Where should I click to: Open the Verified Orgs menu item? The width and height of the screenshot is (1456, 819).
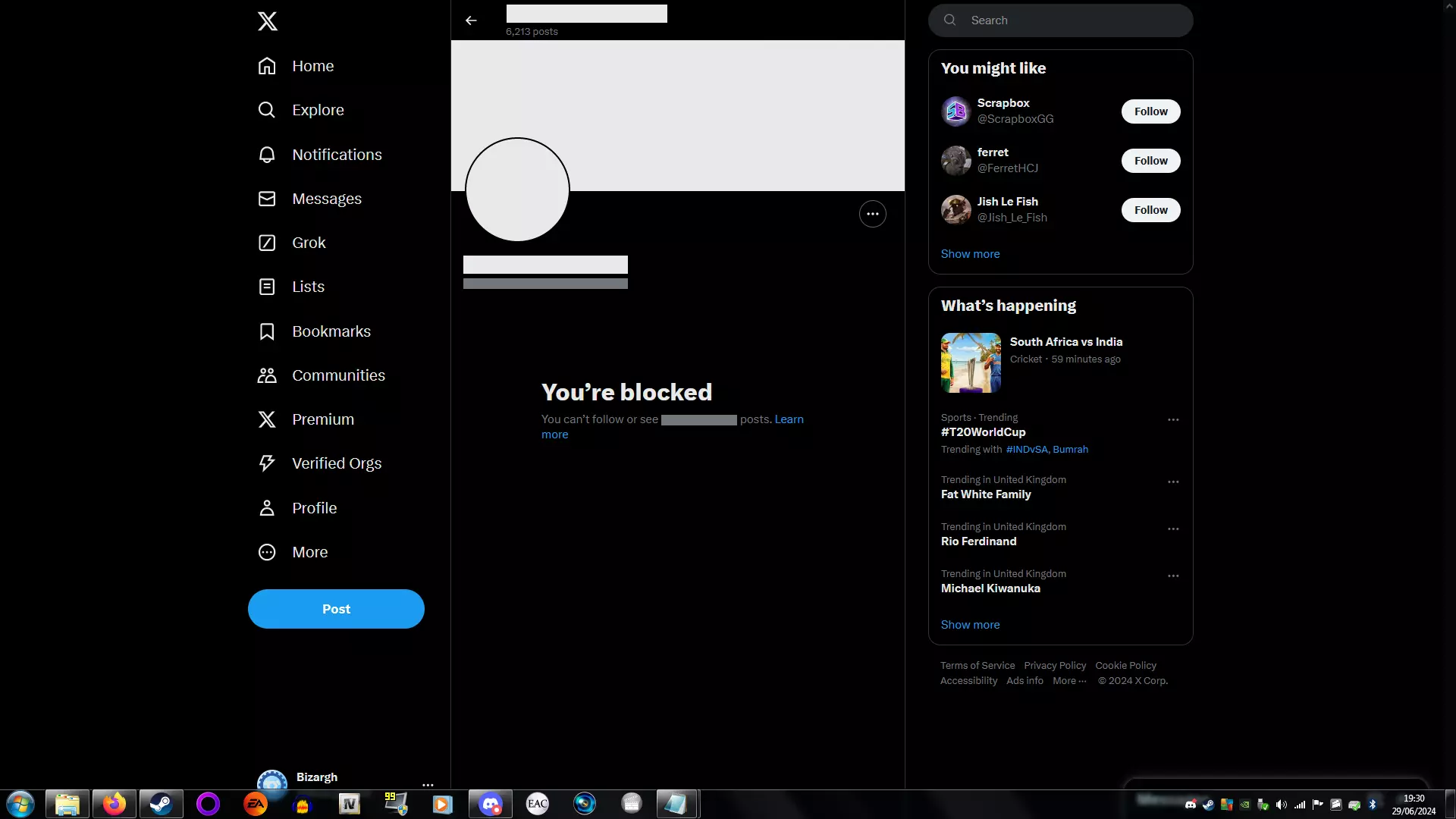coord(336,463)
